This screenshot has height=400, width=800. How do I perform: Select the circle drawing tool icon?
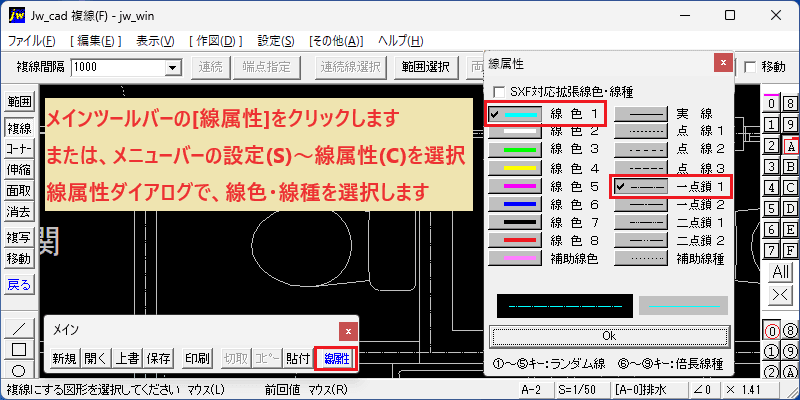click(x=19, y=370)
